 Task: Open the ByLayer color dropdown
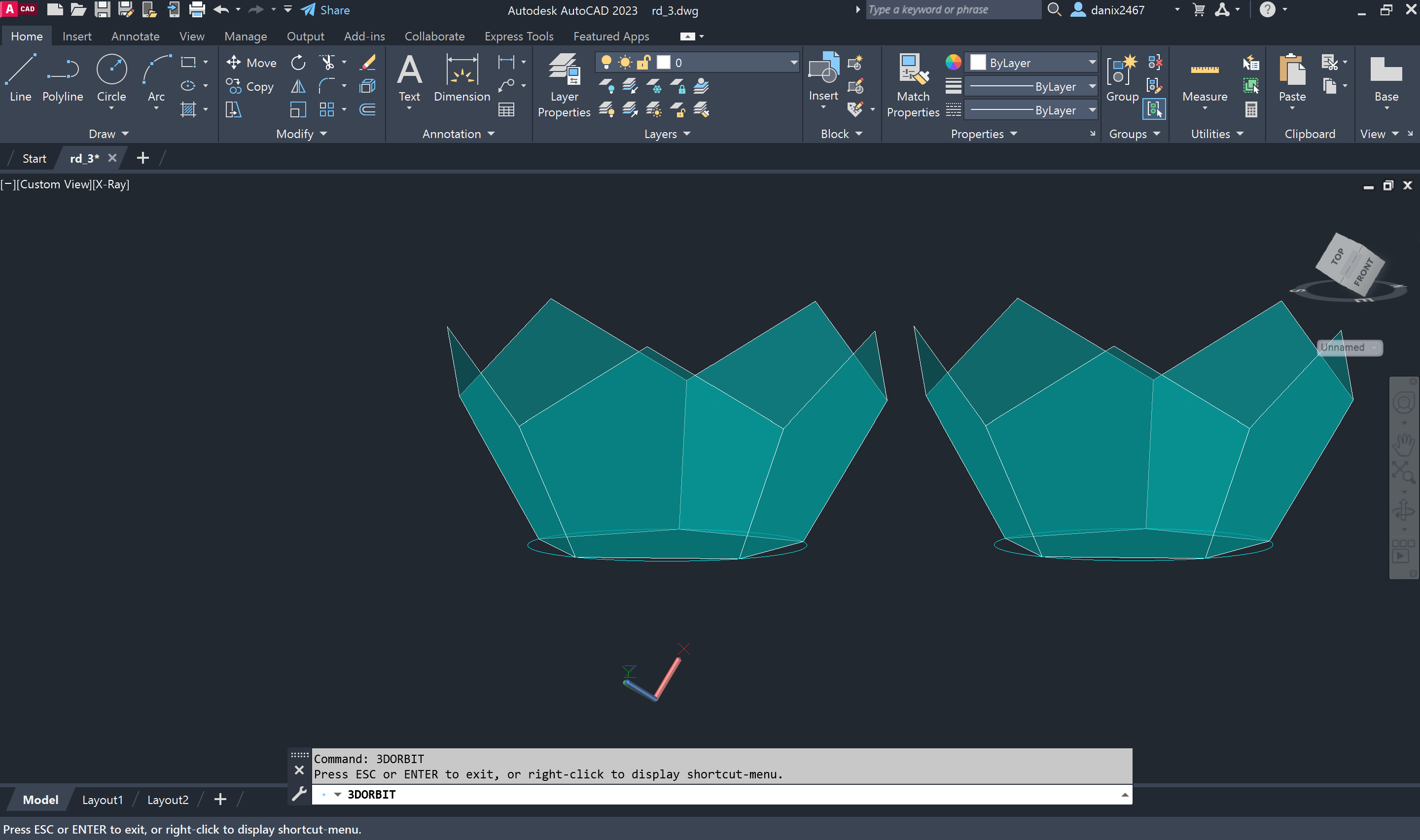[1091, 62]
